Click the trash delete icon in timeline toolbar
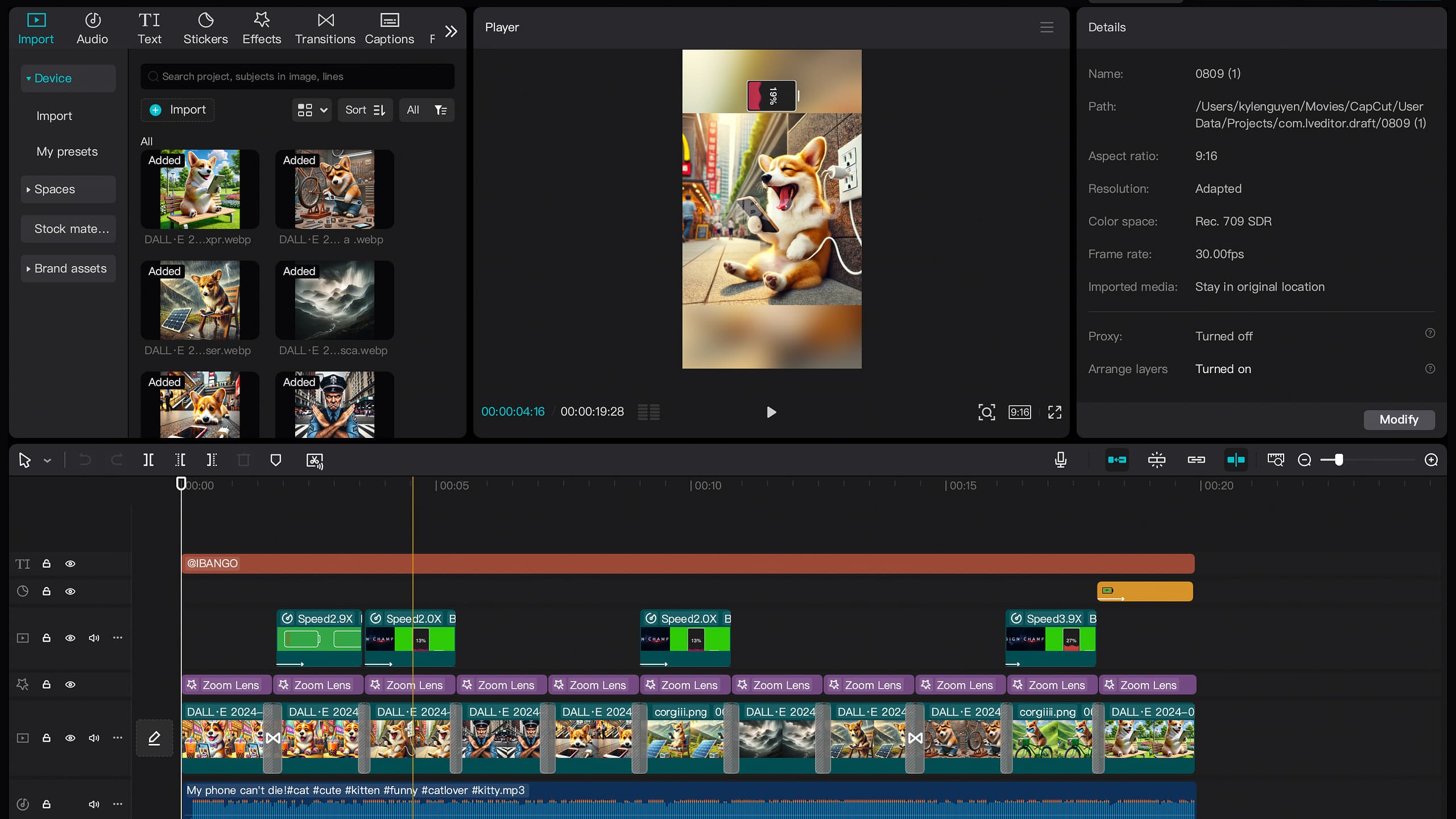Image resolution: width=1456 pixels, height=819 pixels. click(243, 460)
